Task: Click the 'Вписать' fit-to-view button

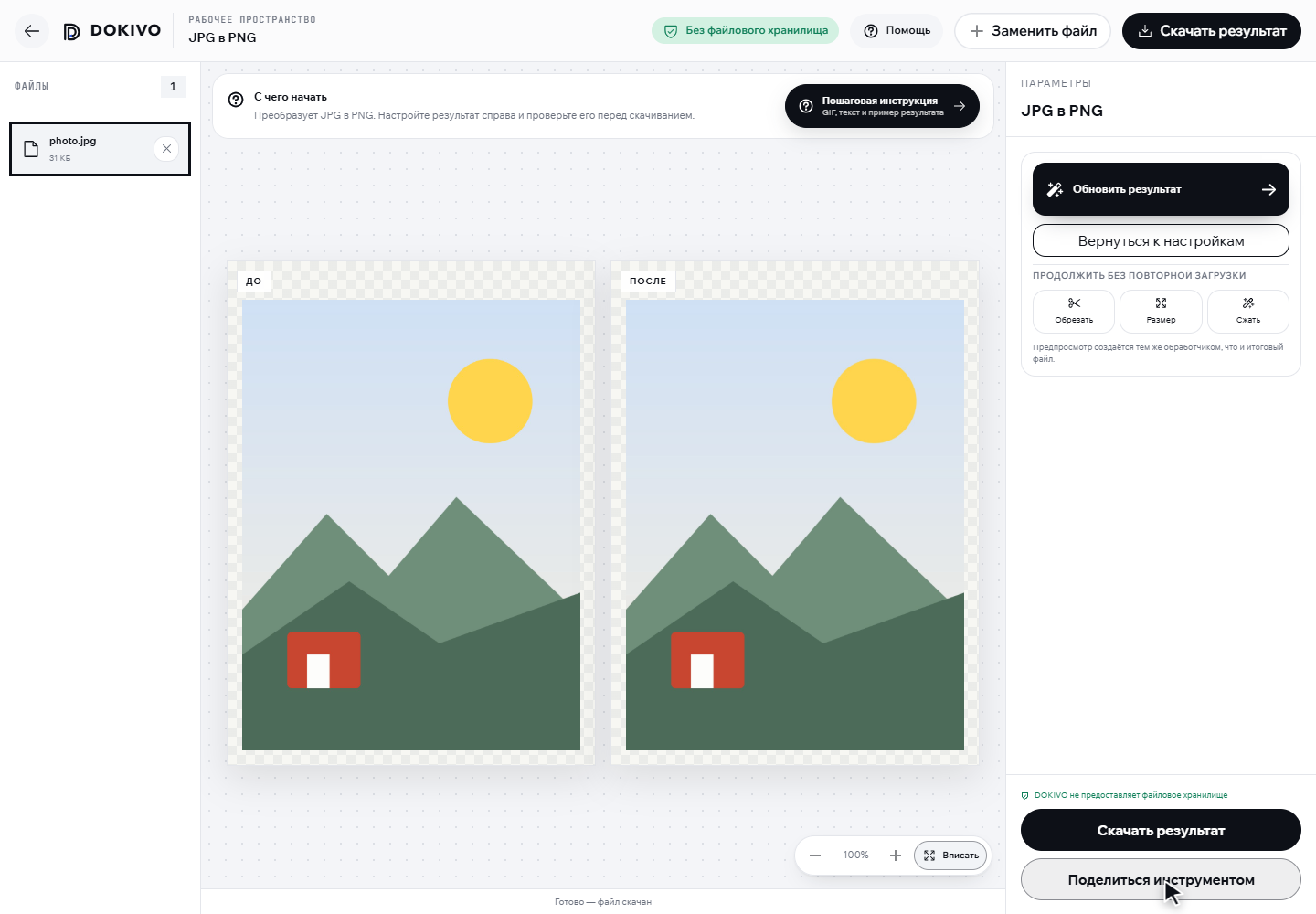Action: pyautogui.click(x=950, y=856)
